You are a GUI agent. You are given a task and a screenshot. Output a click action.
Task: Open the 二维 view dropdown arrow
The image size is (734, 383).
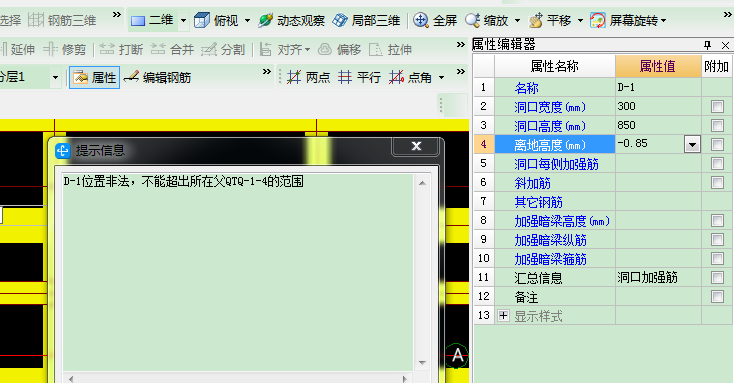pyautogui.click(x=184, y=21)
